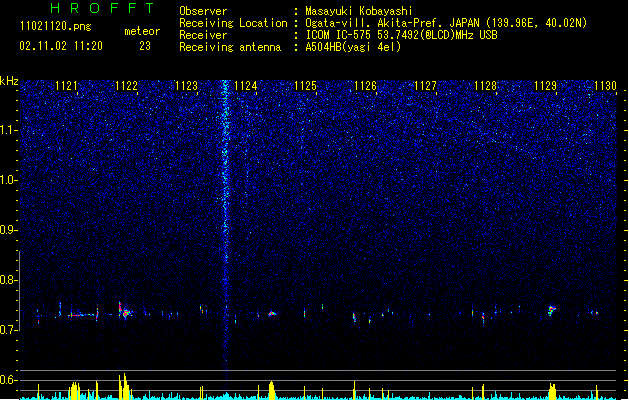This screenshot has width=629, height=400.
Task: Click the 'Receiver' field label
Action: click(203, 35)
